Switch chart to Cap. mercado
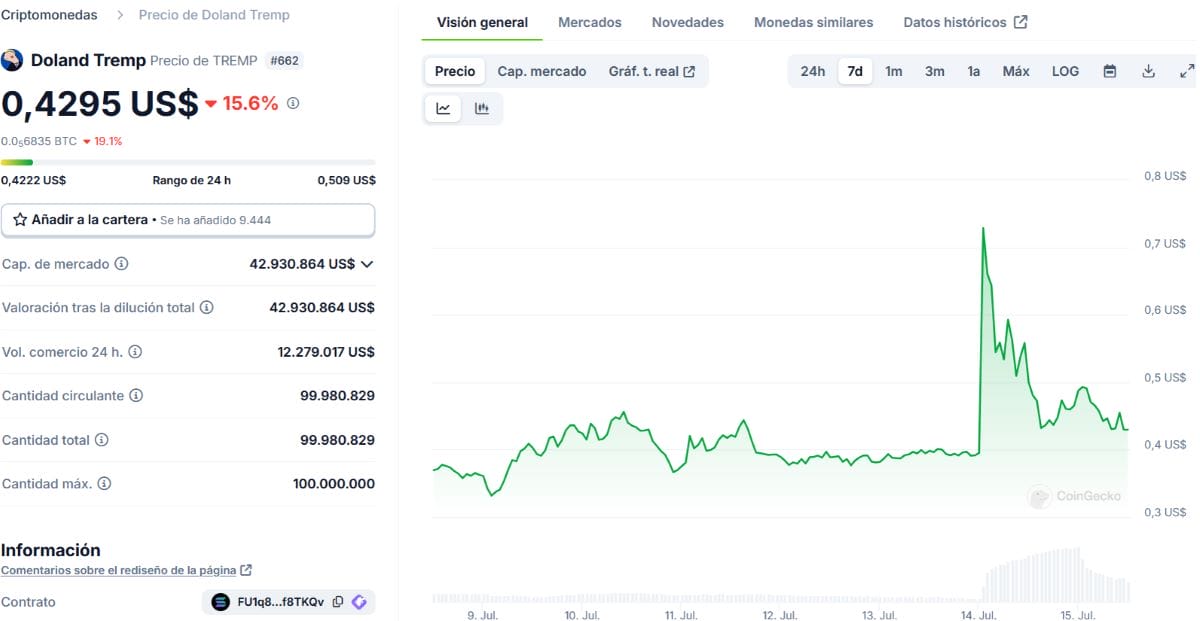1200x621 pixels. point(542,71)
